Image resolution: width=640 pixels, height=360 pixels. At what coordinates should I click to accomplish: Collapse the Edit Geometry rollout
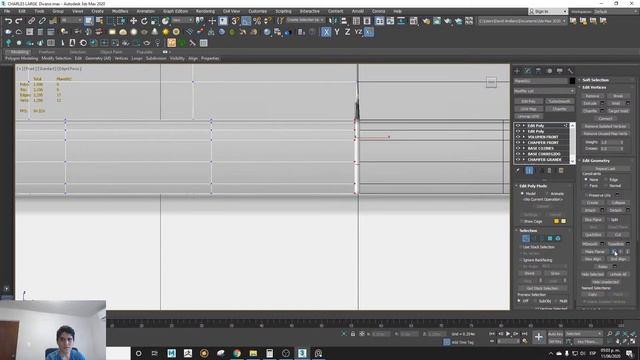pyautogui.click(x=596, y=161)
